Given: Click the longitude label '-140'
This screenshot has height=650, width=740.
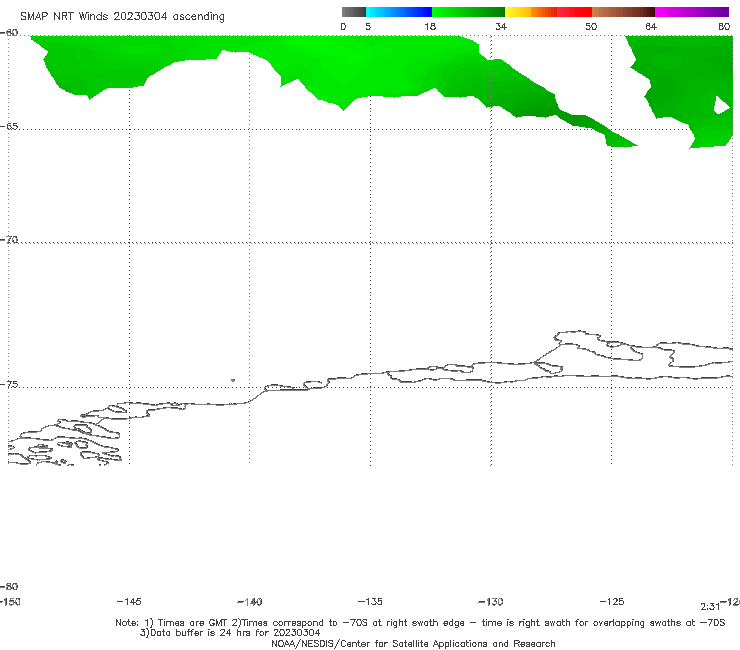Looking at the screenshot, I should click(250, 601).
